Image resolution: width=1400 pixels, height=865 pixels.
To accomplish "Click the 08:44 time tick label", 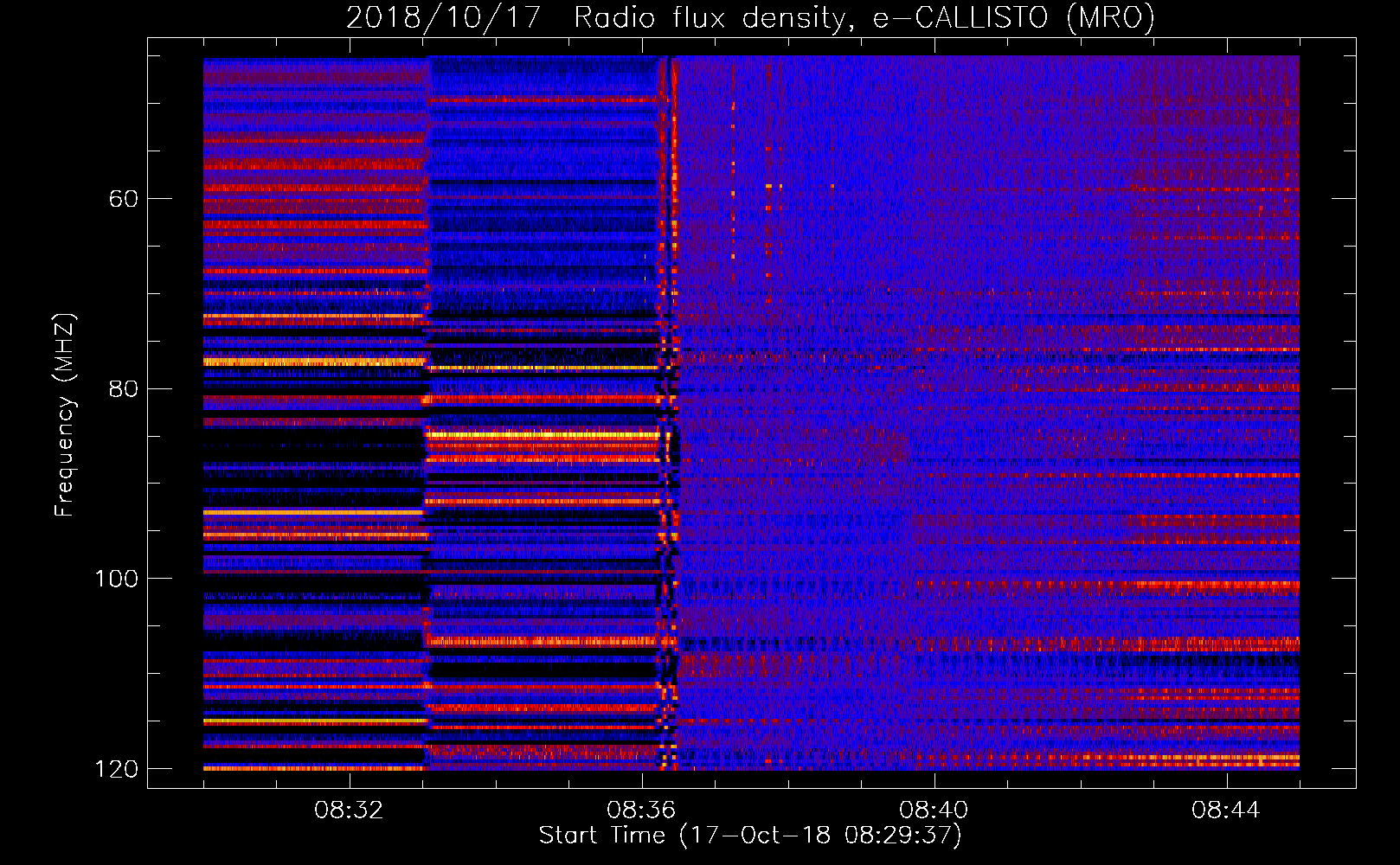I will click(1226, 811).
